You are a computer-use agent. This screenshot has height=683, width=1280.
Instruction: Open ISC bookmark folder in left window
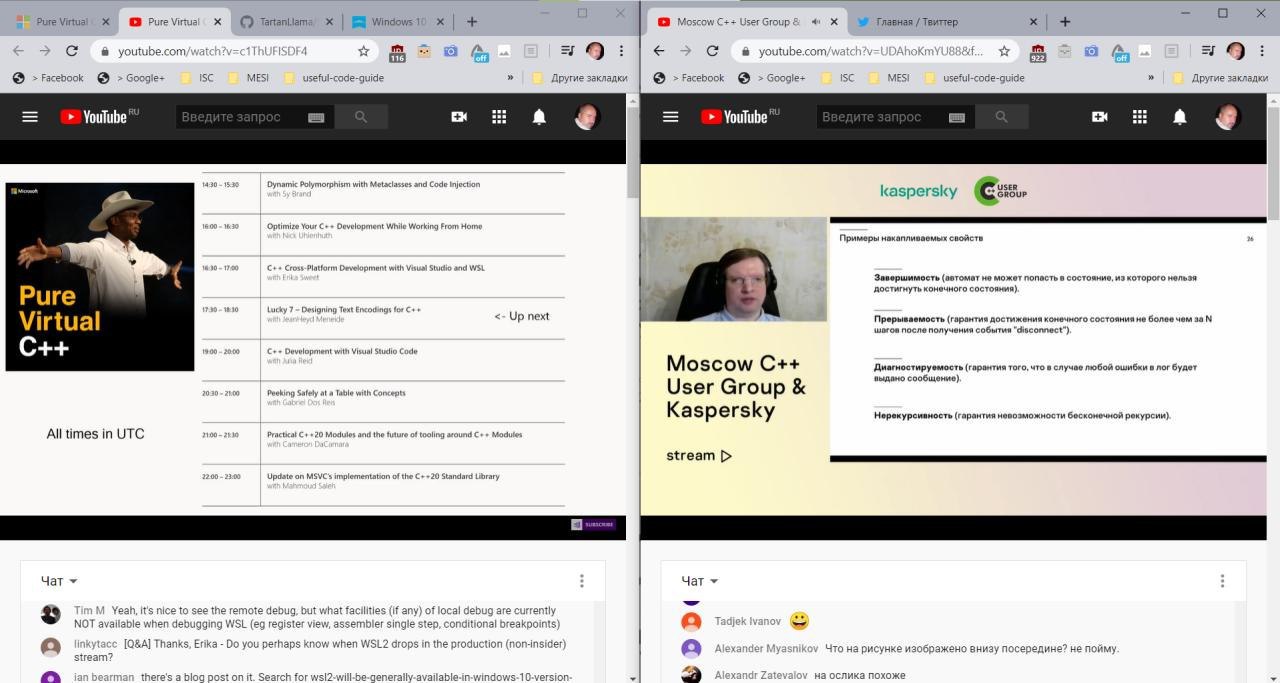196,77
